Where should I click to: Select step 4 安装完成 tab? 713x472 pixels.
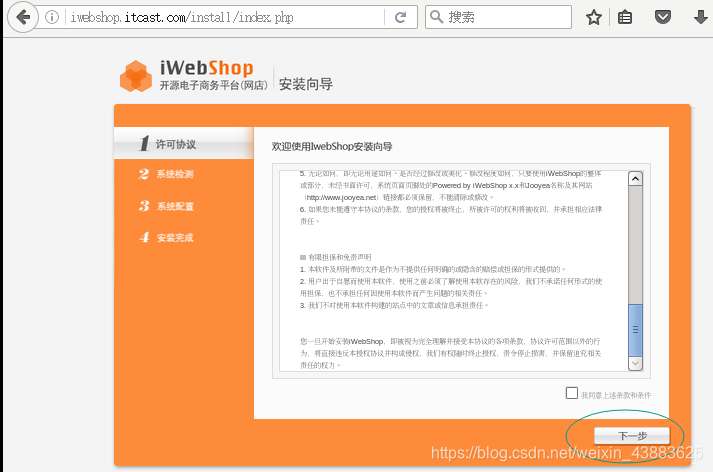pyautogui.click(x=166, y=237)
